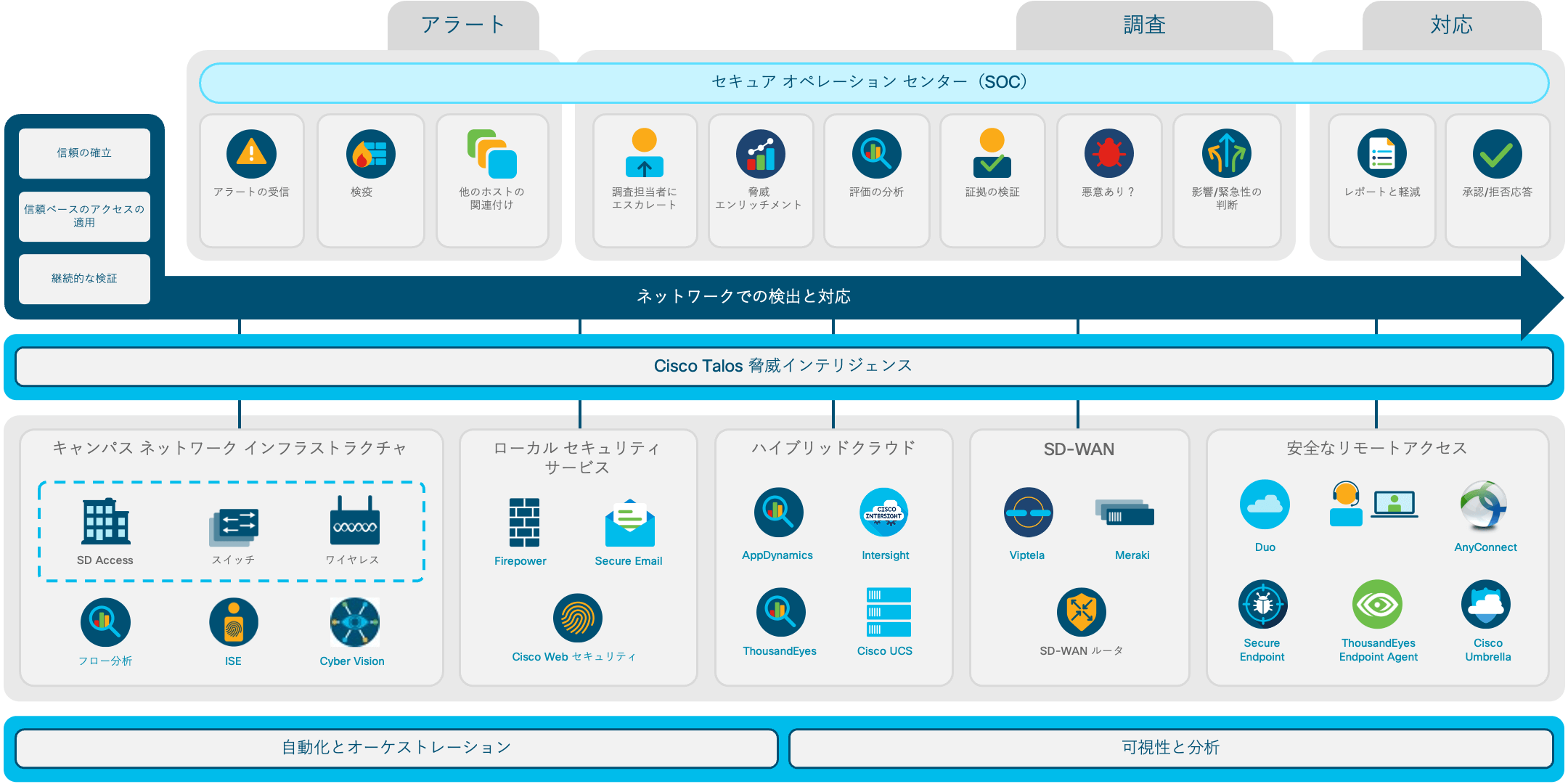Select the 可視性と分析 bar
The width and height of the screenshot is (1568, 784).
click(1171, 748)
